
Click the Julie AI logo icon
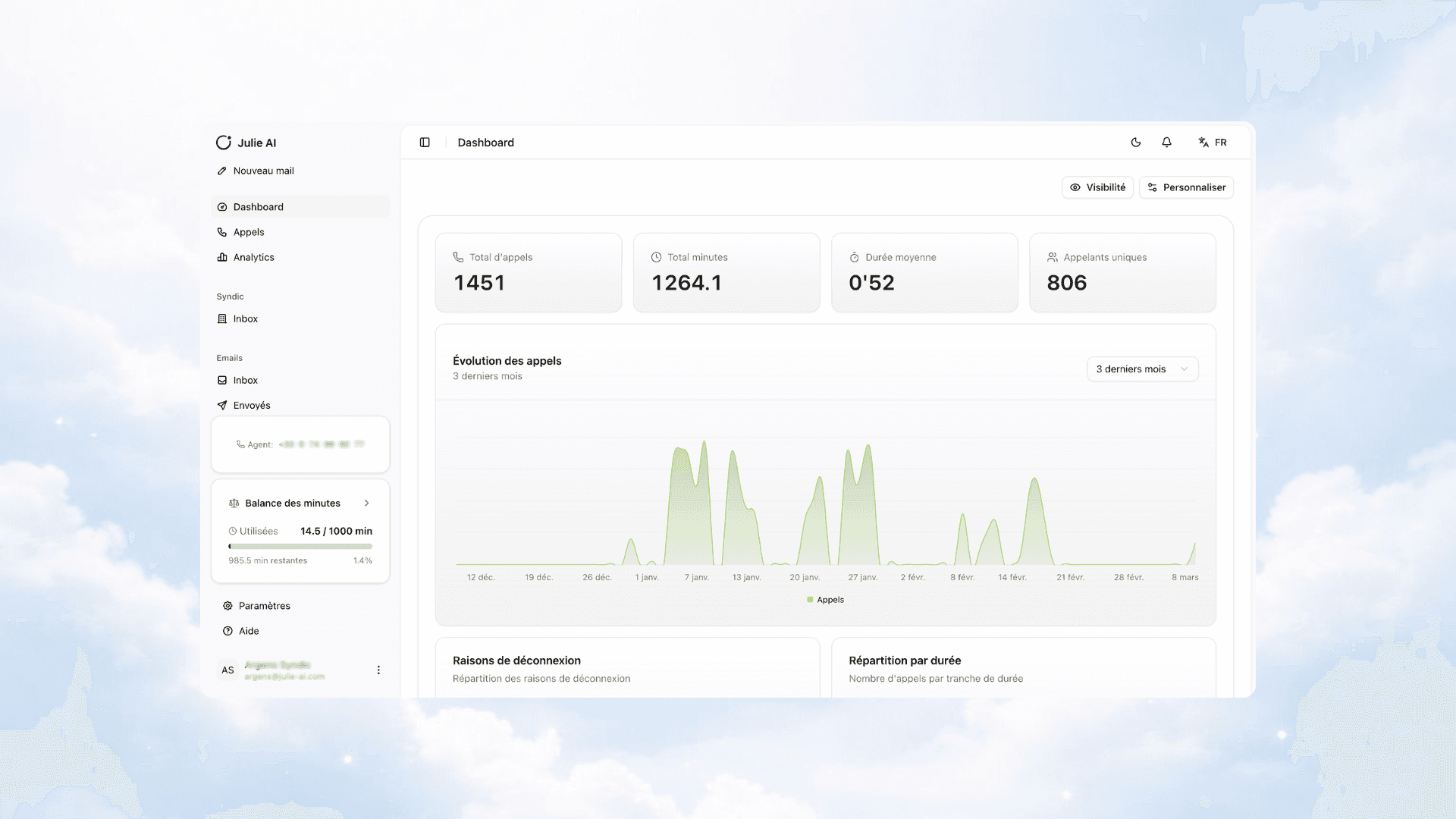pos(224,143)
